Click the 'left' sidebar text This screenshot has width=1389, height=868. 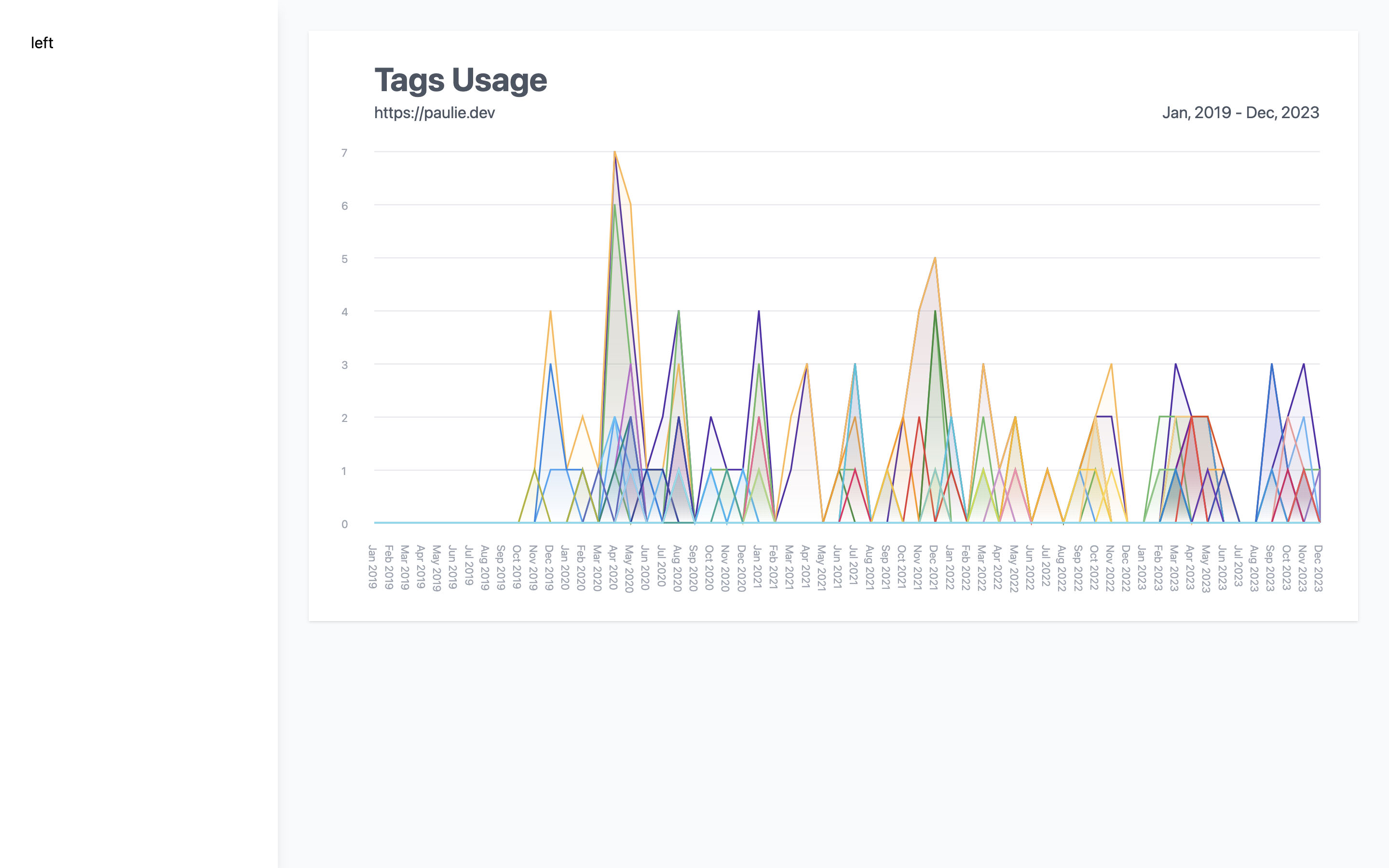point(42,43)
